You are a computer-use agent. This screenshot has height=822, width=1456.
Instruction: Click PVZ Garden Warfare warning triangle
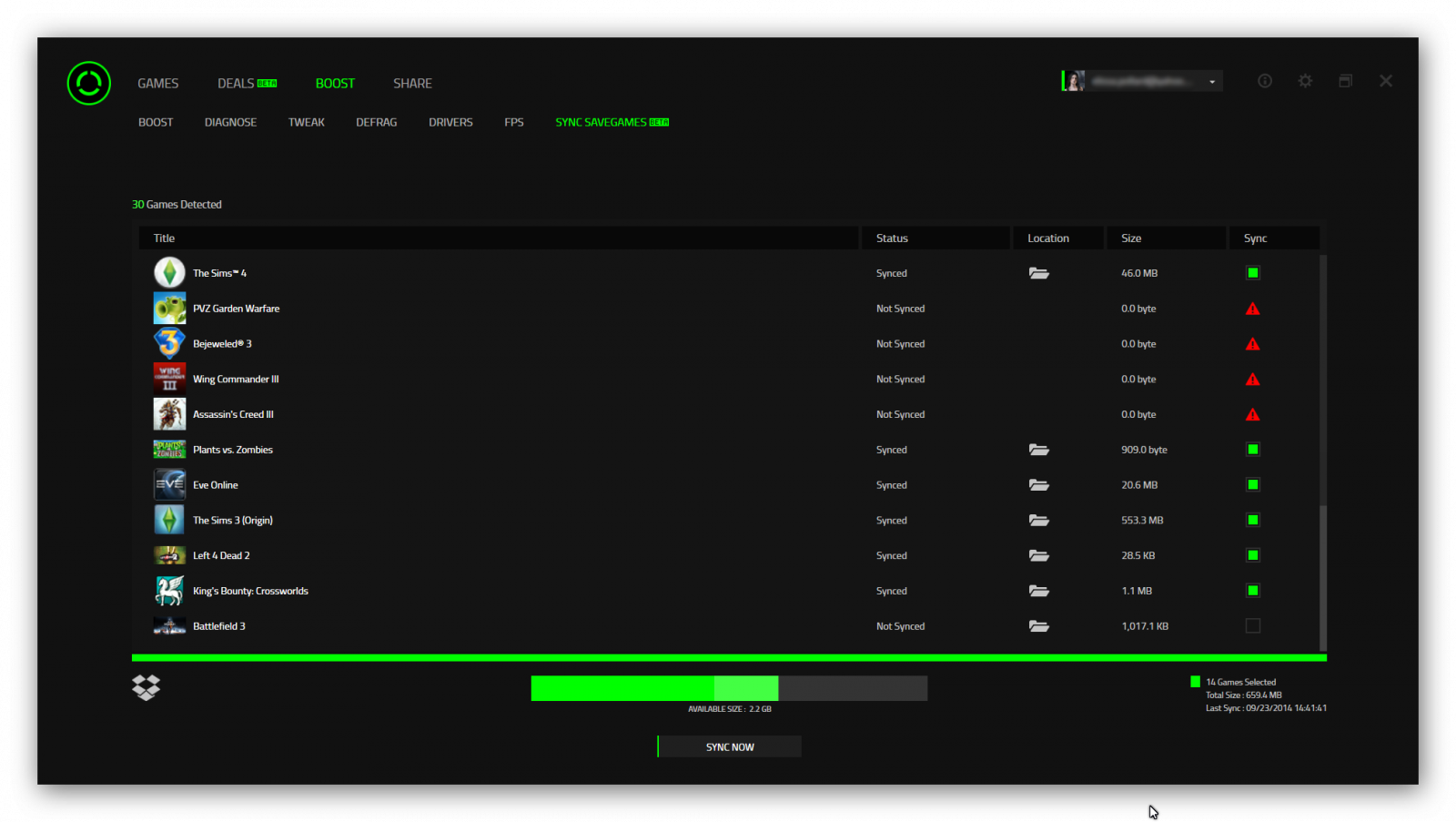1253,309
